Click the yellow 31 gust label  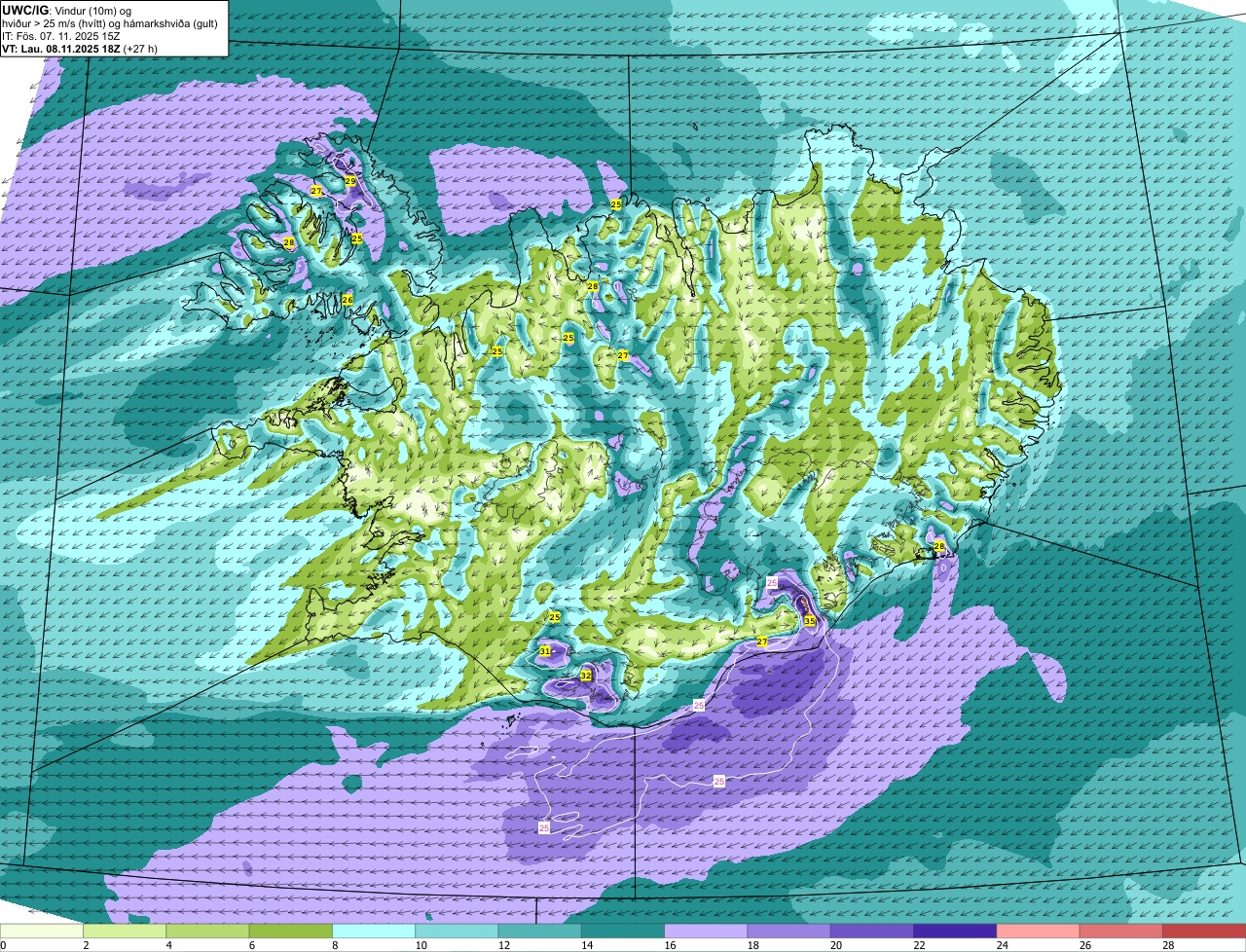pyautogui.click(x=545, y=651)
